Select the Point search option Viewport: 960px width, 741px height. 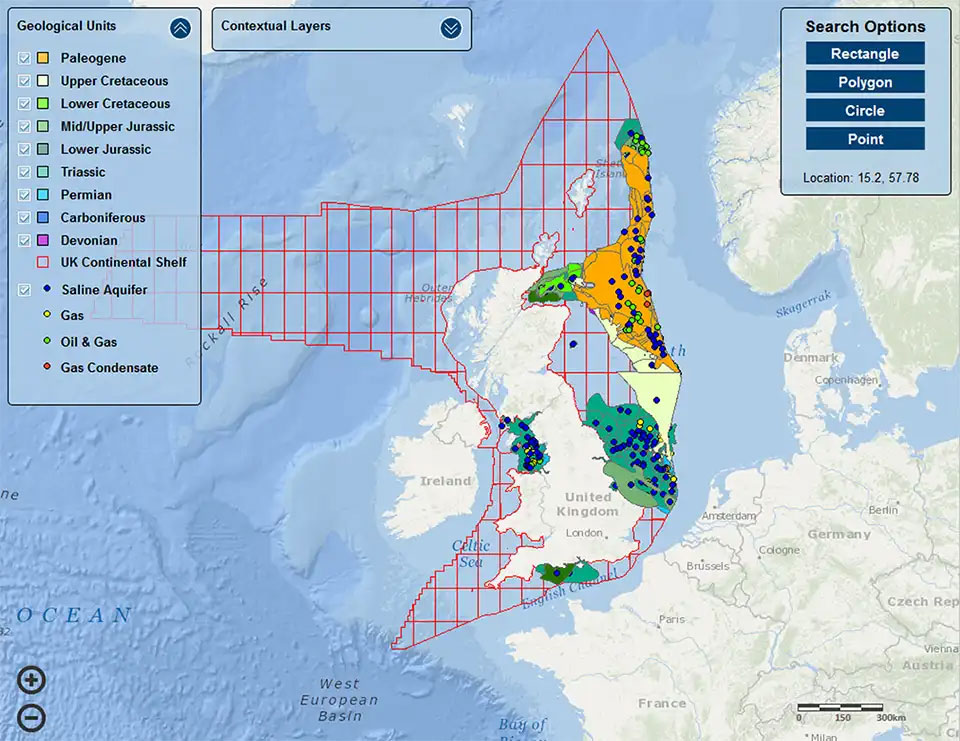[864, 139]
